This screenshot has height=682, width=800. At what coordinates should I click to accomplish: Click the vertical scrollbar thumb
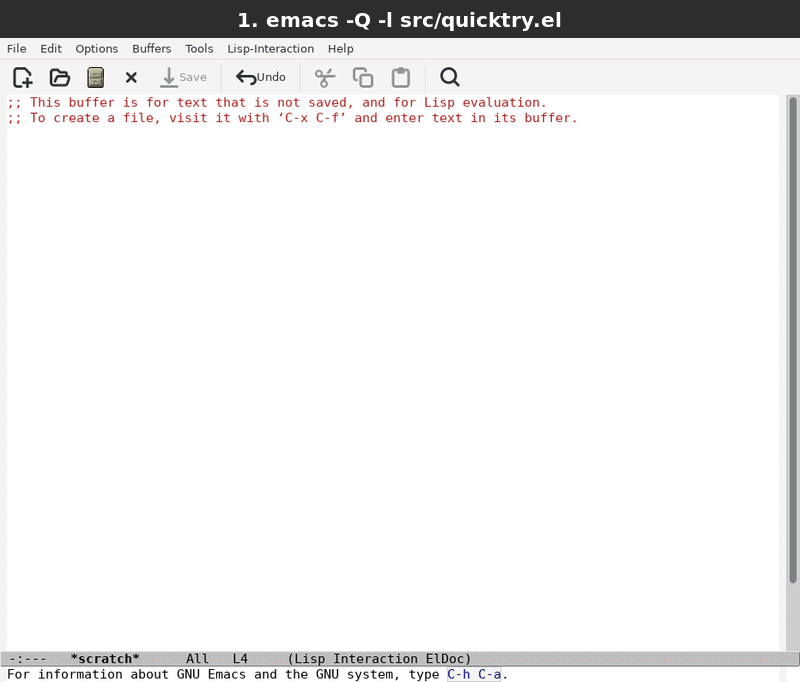tap(792, 340)
